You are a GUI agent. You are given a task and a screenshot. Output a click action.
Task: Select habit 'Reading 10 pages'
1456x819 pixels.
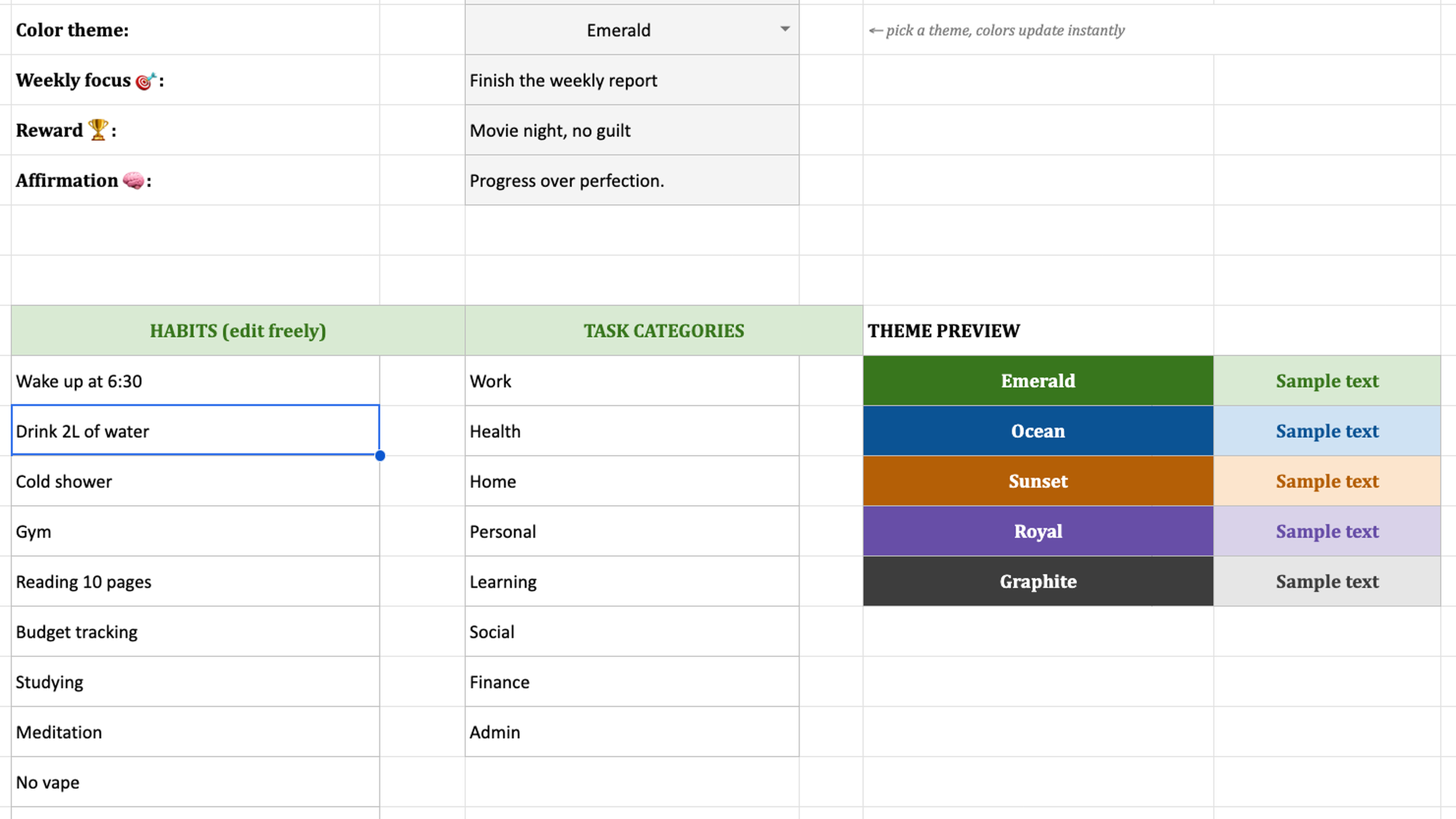[195, 581]
